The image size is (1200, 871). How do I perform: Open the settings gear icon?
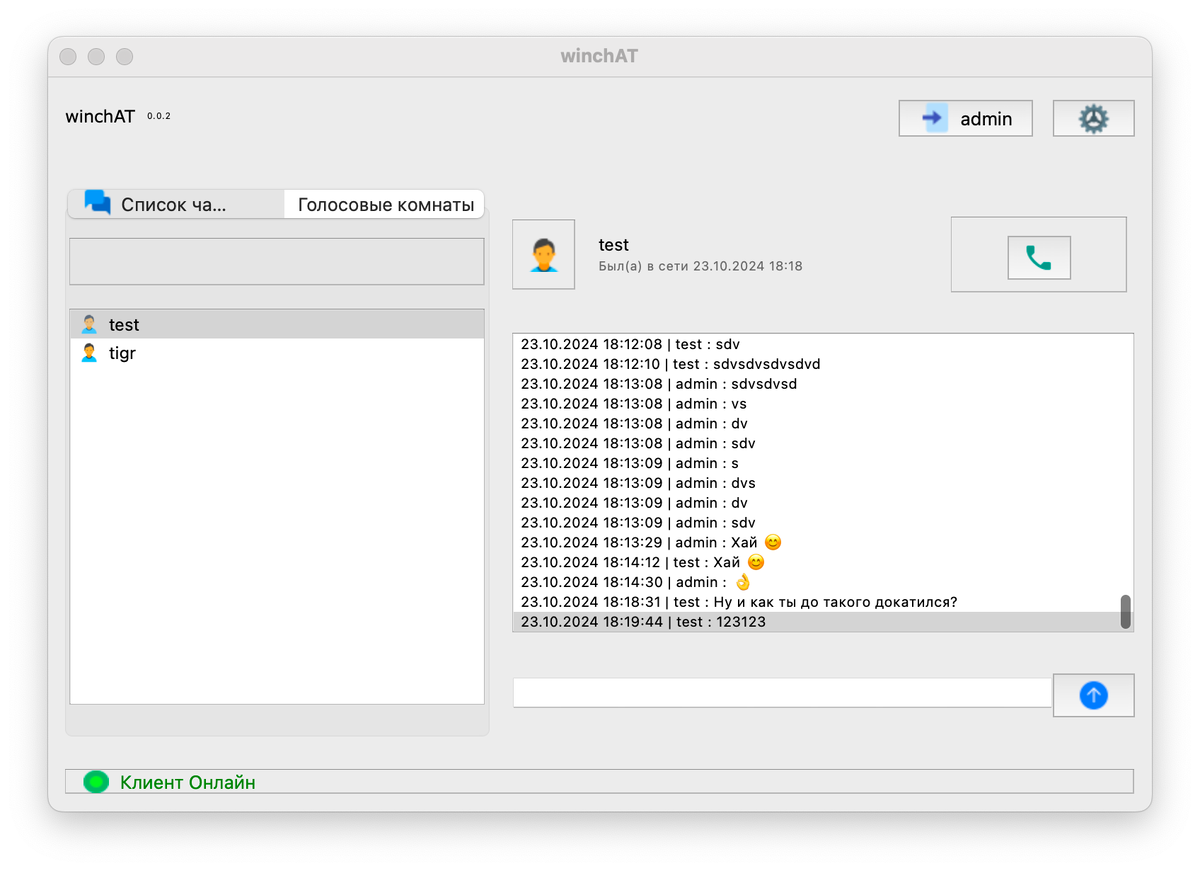point(1093,117)
